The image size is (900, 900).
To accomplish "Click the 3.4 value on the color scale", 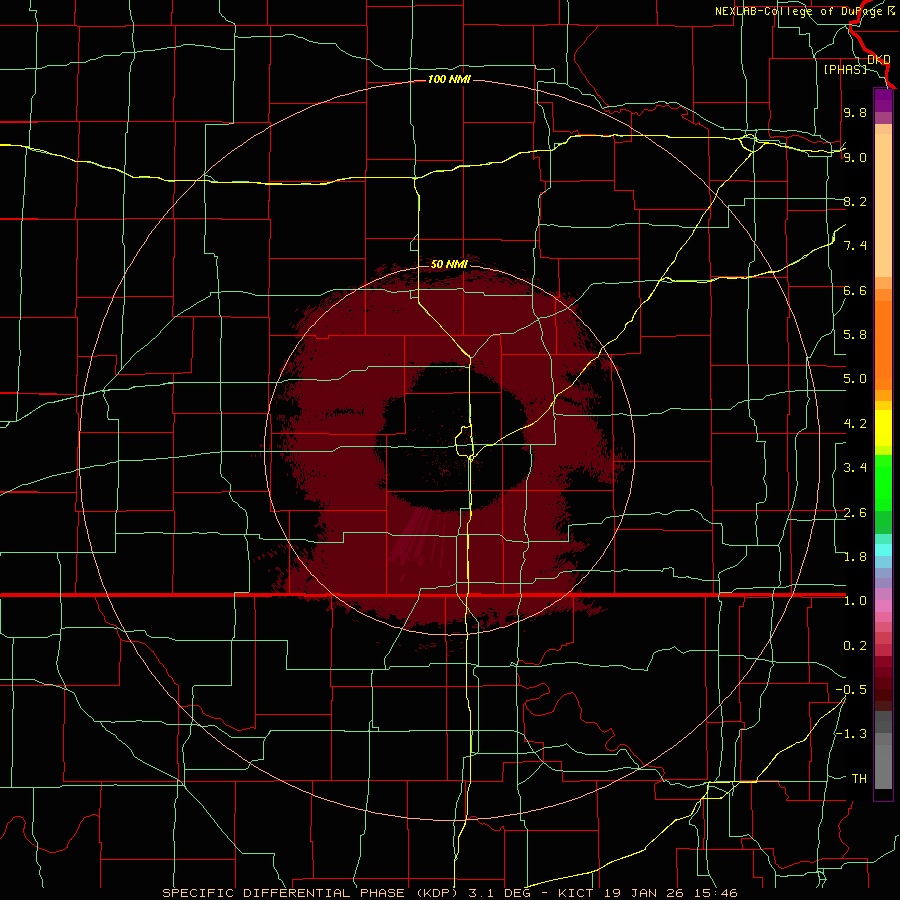I will click(x=855, y=468).
